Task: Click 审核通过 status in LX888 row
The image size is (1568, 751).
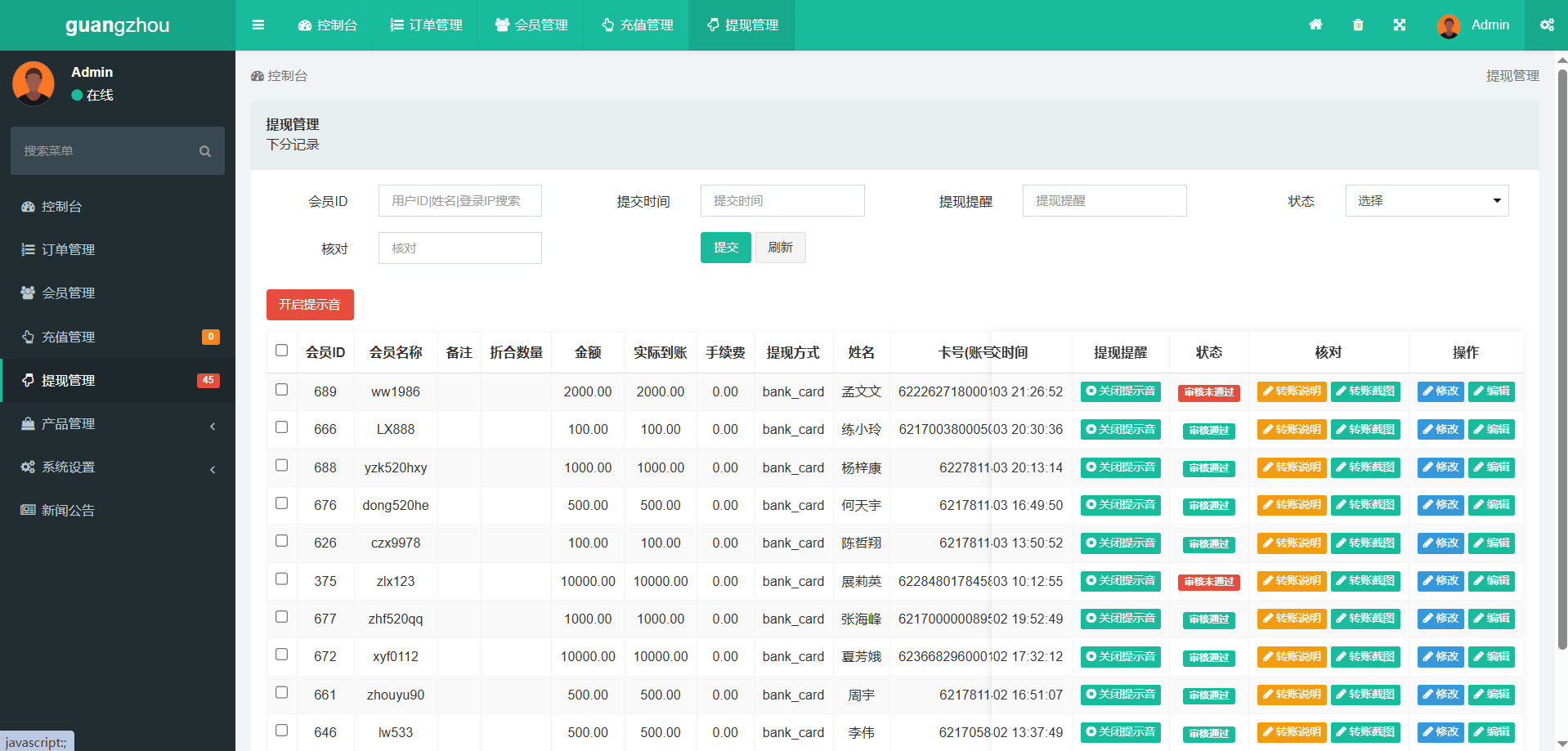Action: click(1209, 431)
